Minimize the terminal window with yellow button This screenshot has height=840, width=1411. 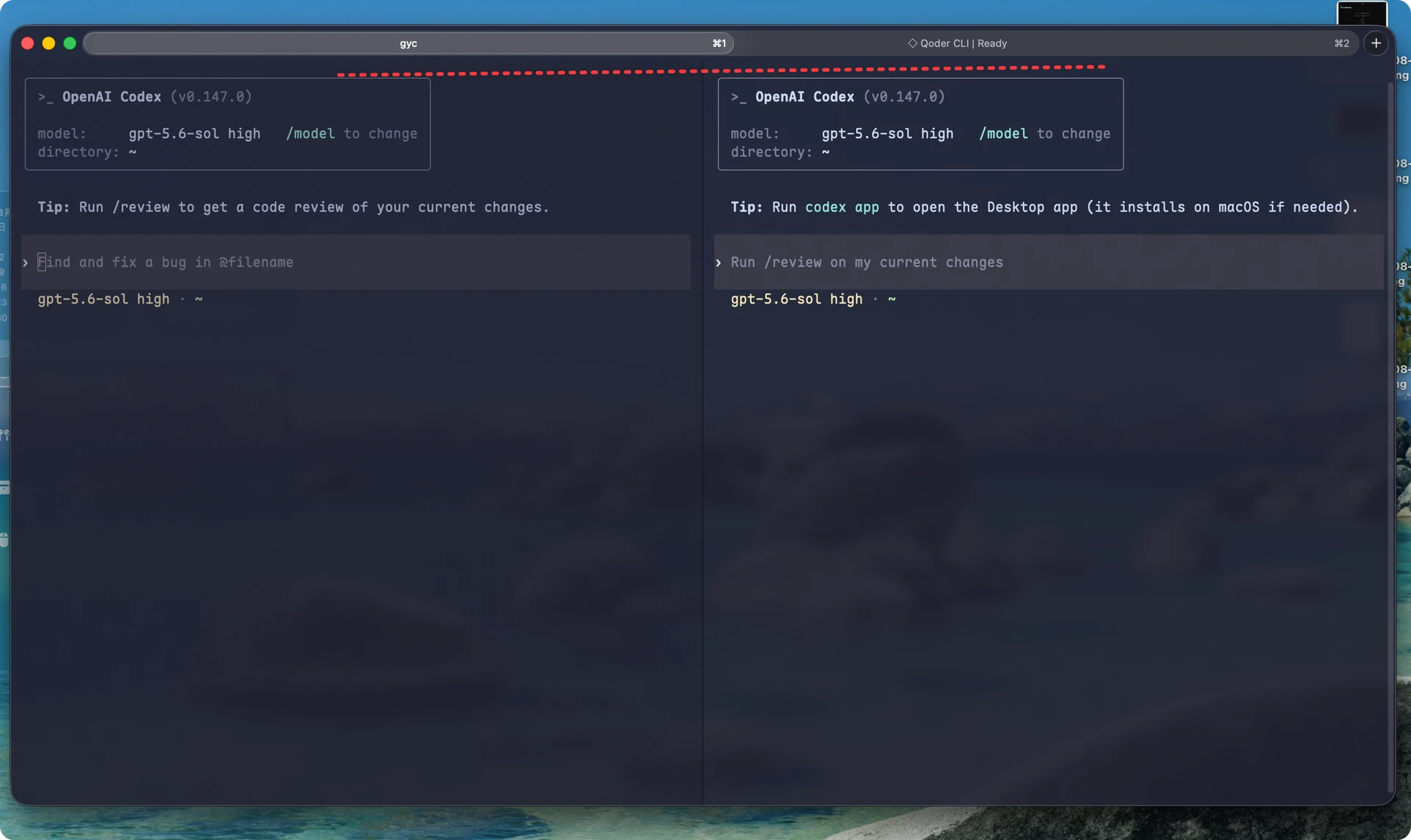coord(49,43)
